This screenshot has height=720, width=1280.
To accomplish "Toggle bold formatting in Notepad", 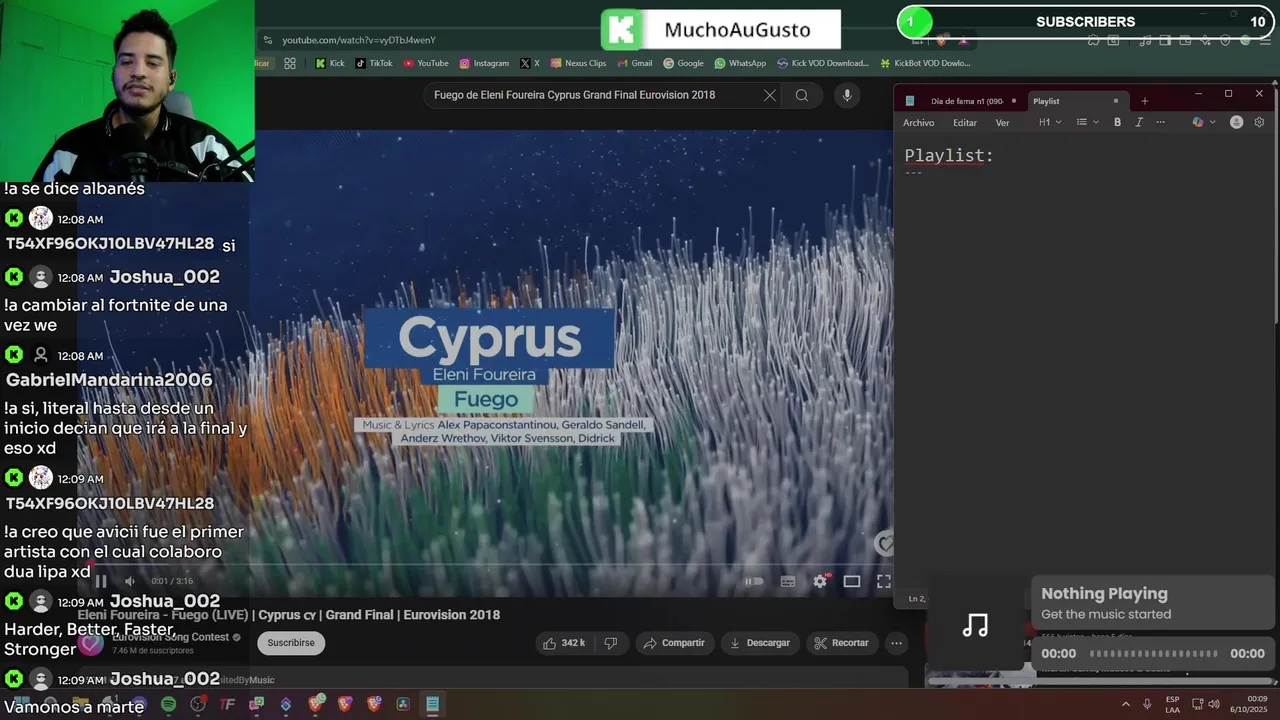I will coord(1117,122).
